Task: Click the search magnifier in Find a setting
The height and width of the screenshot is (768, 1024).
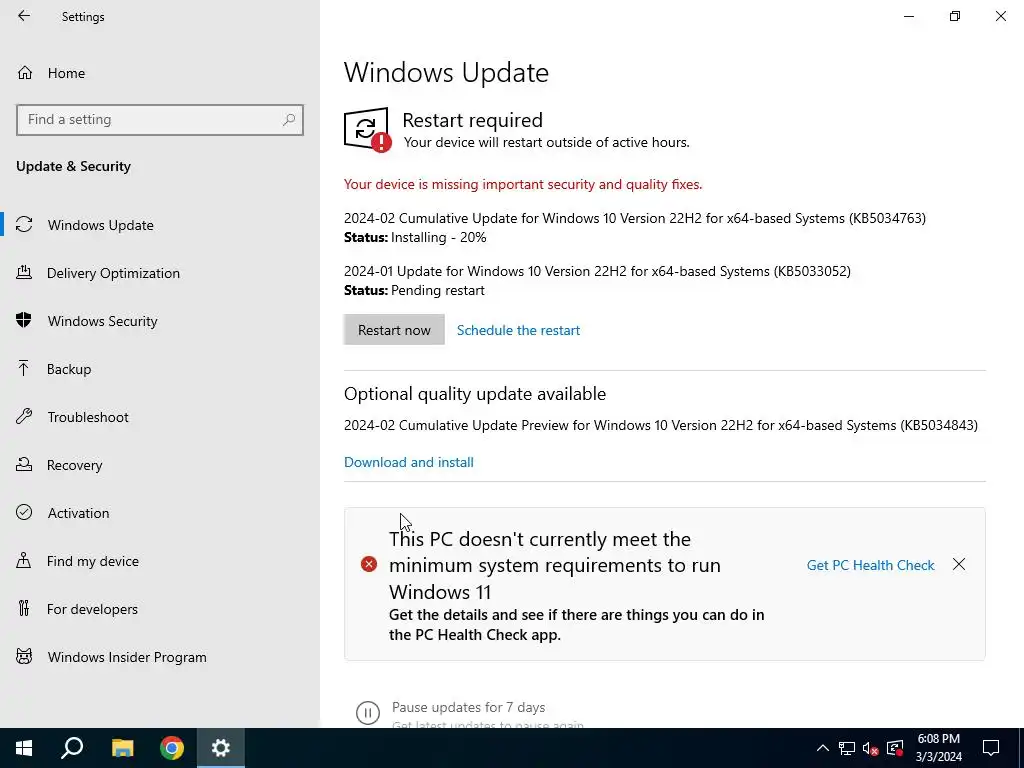Action: [x=289, y=120]
